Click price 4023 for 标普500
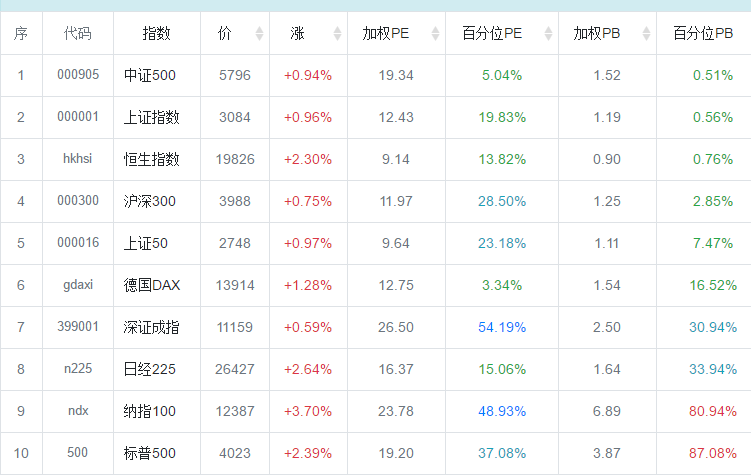Screen dimensions: 751x475 (235, 453)
